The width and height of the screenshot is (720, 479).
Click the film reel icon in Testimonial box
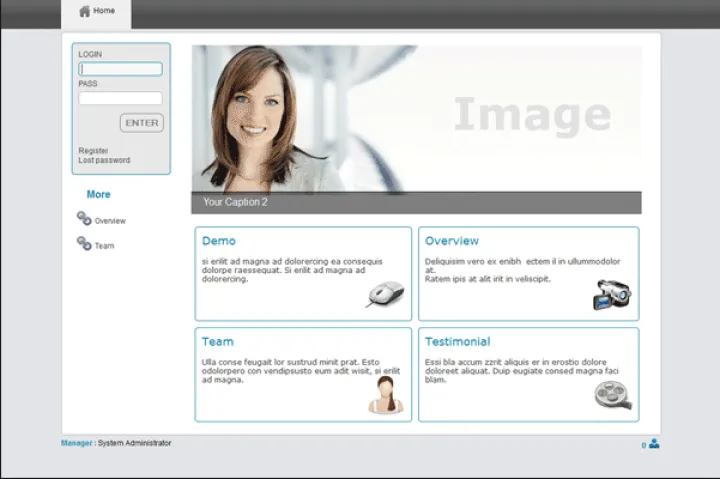[x=612, y=396]
